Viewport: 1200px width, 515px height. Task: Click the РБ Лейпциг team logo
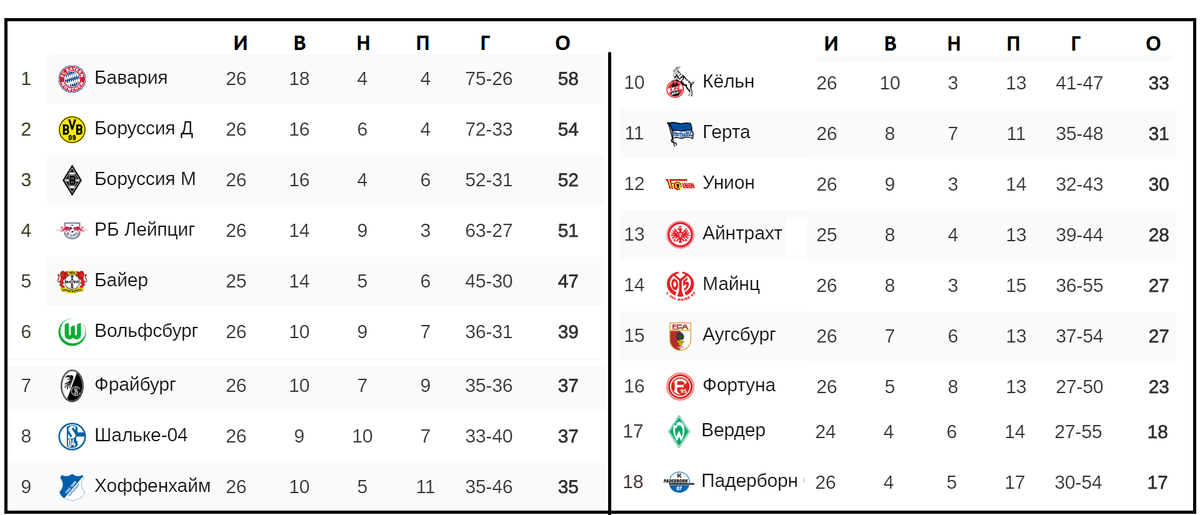click(72, 230)
